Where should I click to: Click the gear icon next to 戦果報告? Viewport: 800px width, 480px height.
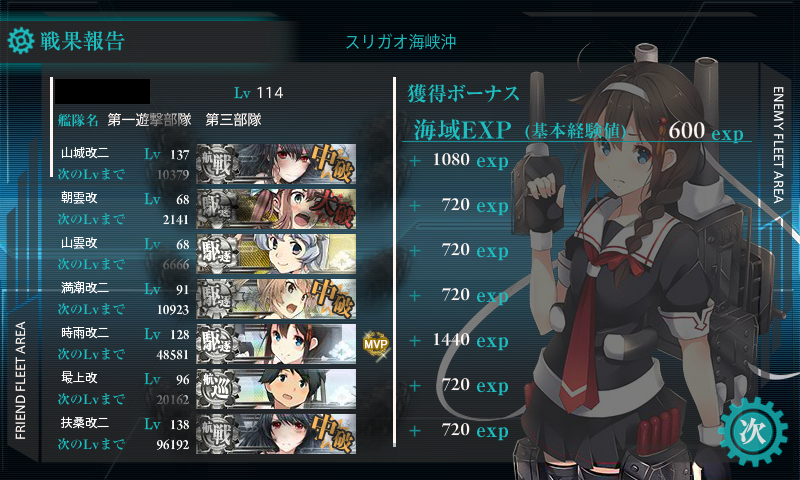pyautogui.click(x=21, y=41)
